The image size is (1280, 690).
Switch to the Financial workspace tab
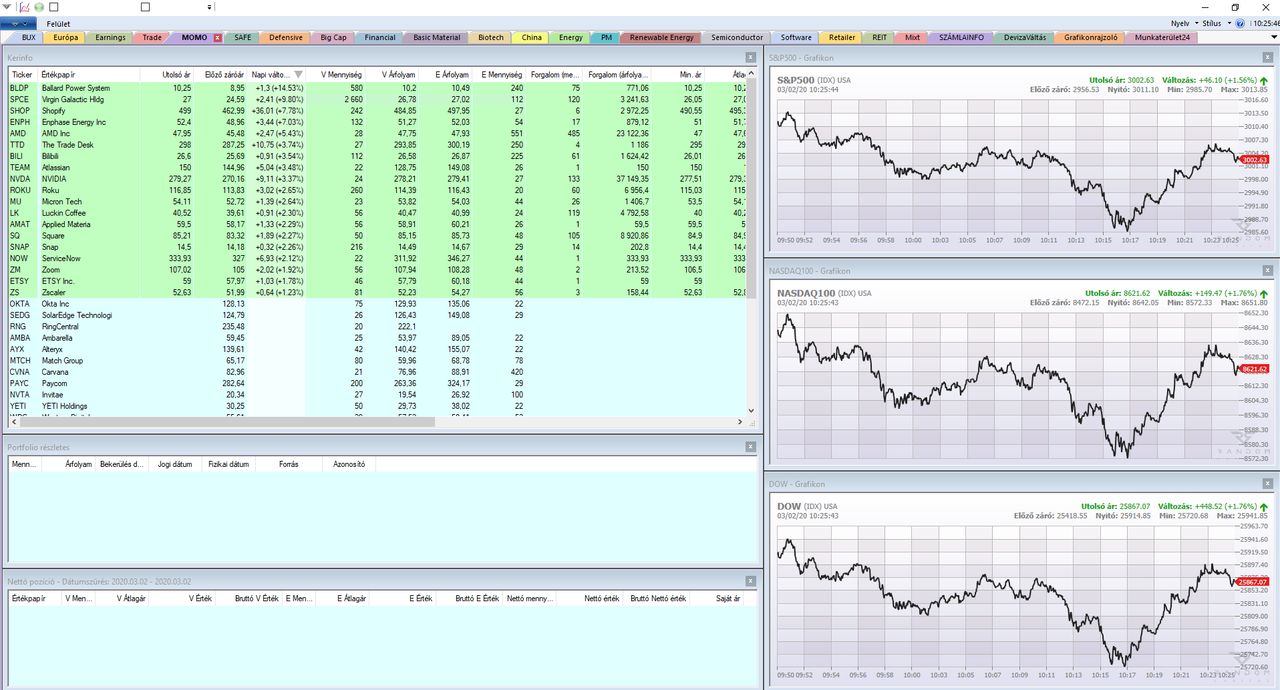(x=380, y=38)
